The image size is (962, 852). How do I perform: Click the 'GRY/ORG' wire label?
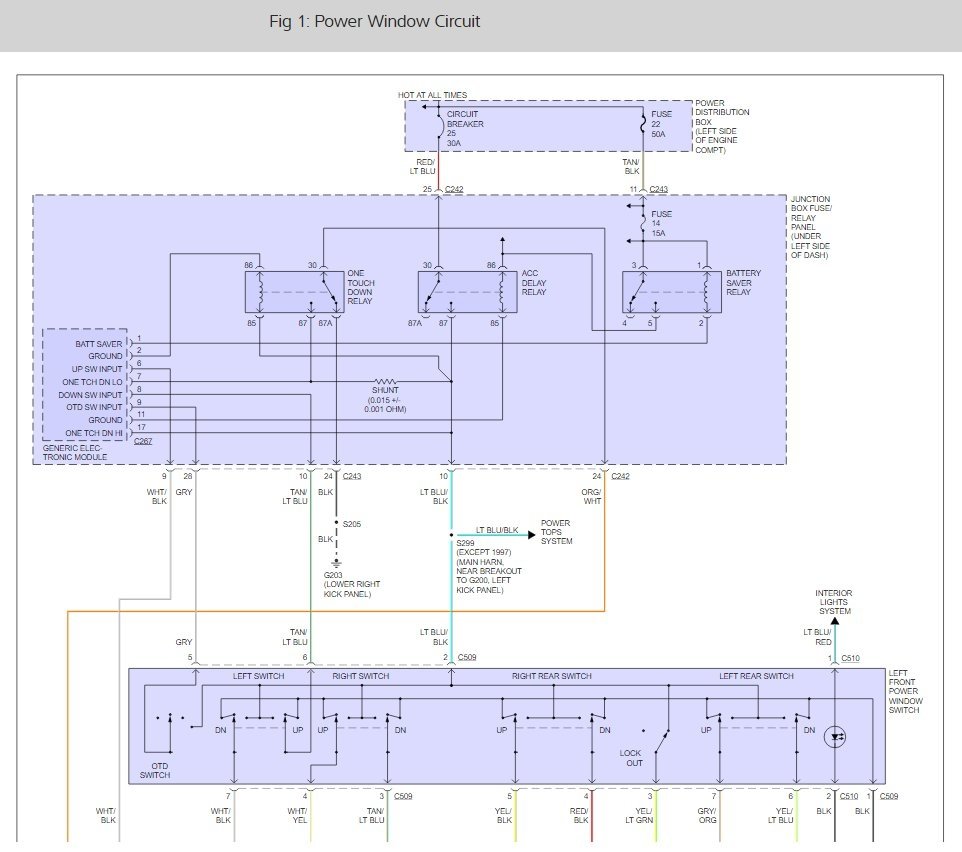(707, 815)
